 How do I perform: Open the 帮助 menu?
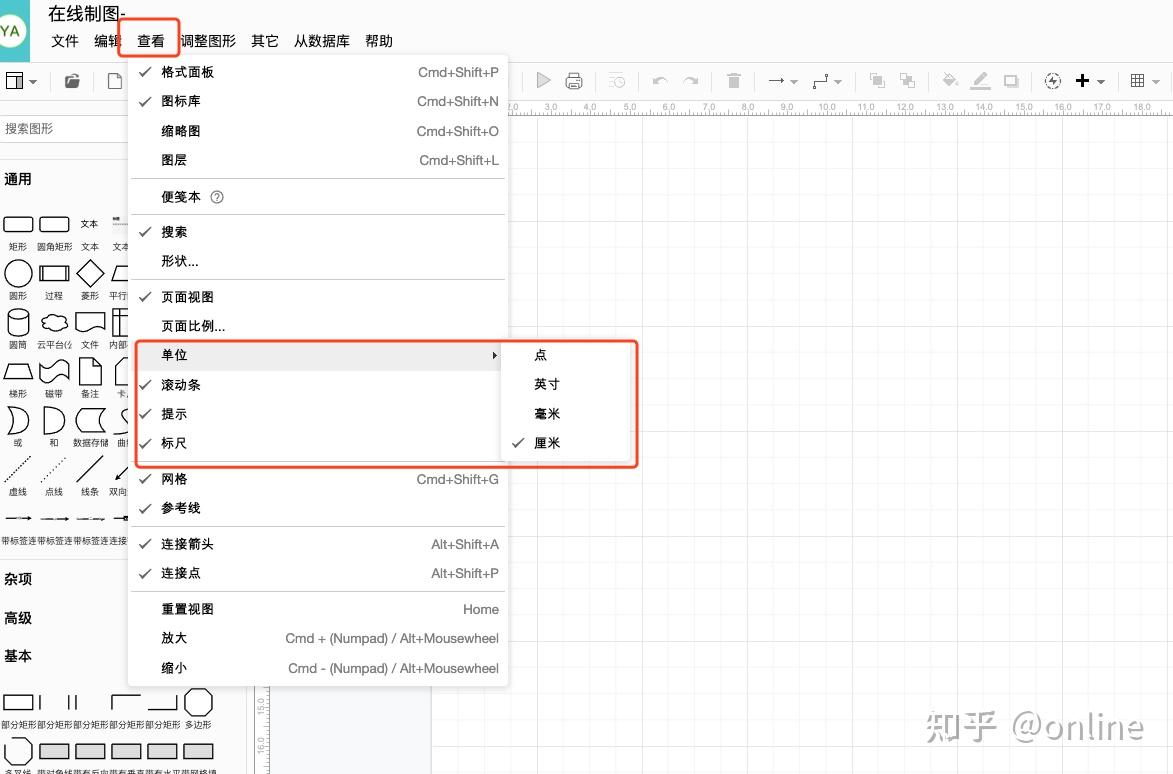(378, 41)
